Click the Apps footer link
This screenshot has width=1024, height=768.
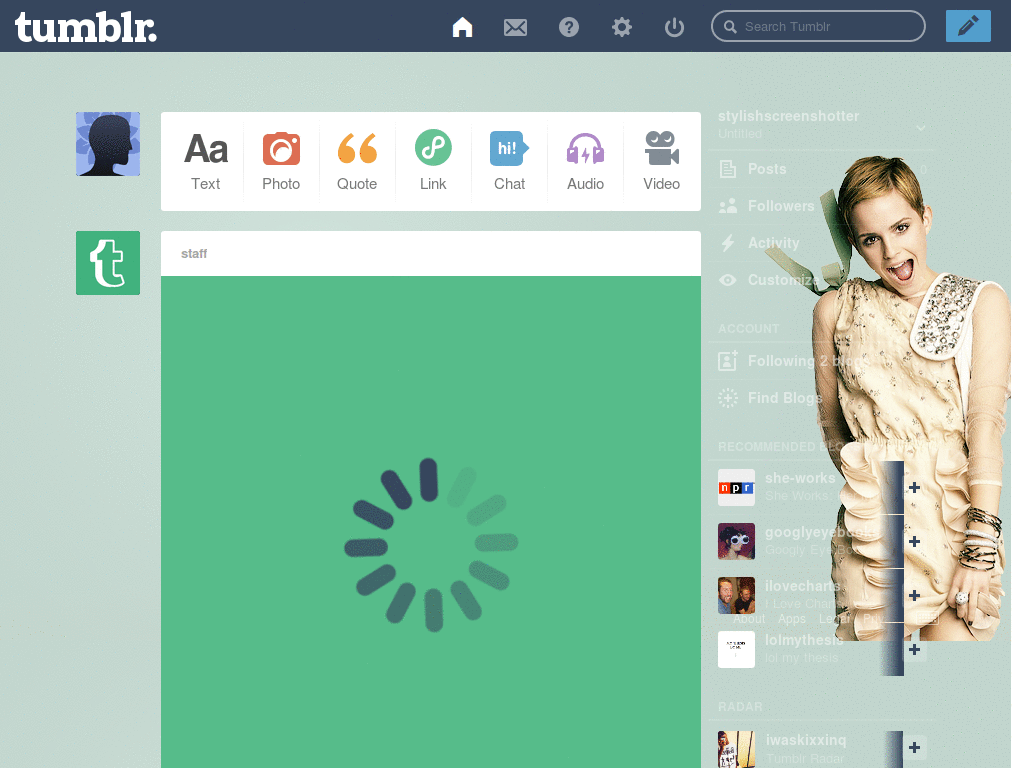pyautogui.click(x=792, y=619)
